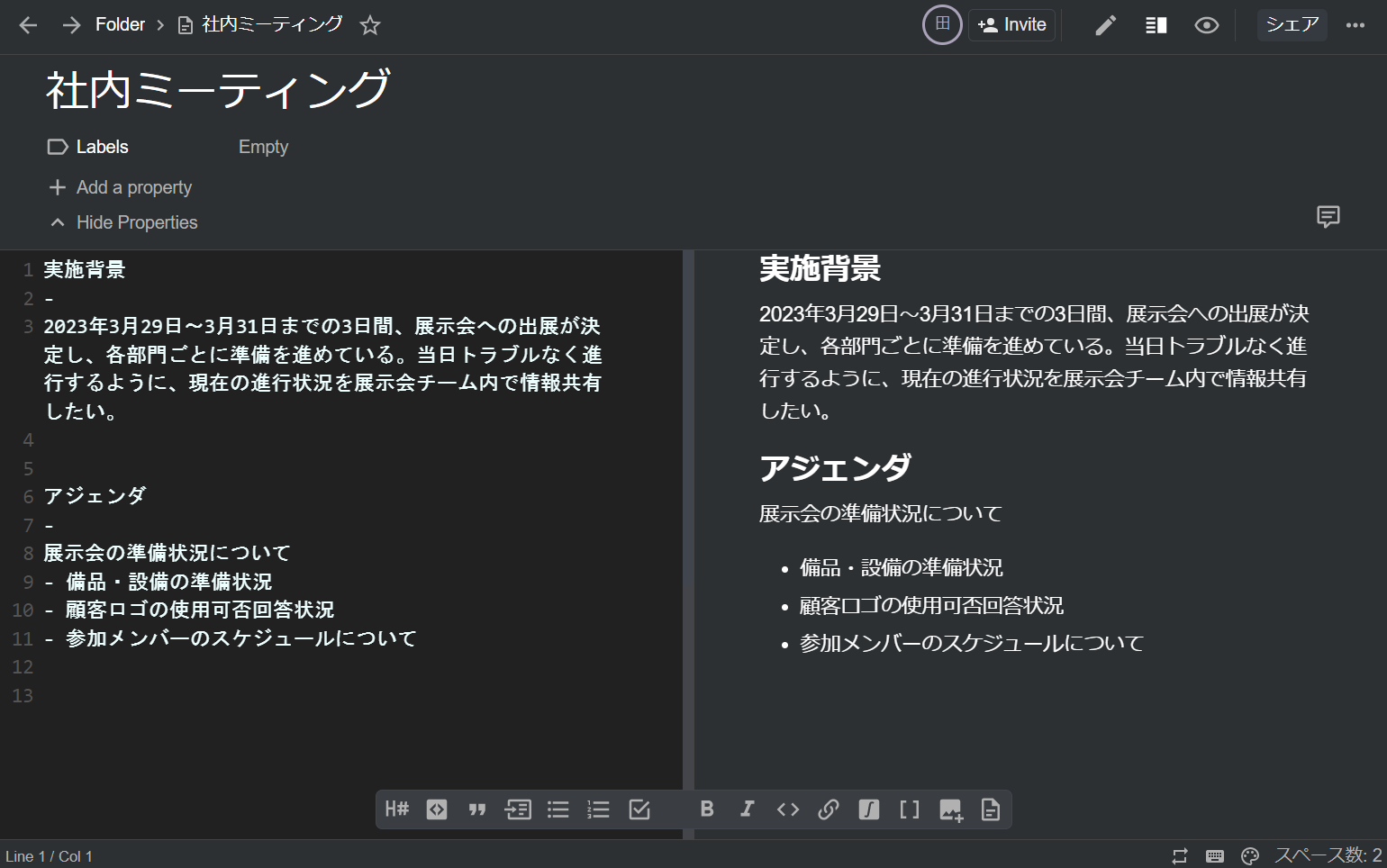Go back with the left arrow
The width and height of the screenshot is (1387, 868).
(28, 25)
